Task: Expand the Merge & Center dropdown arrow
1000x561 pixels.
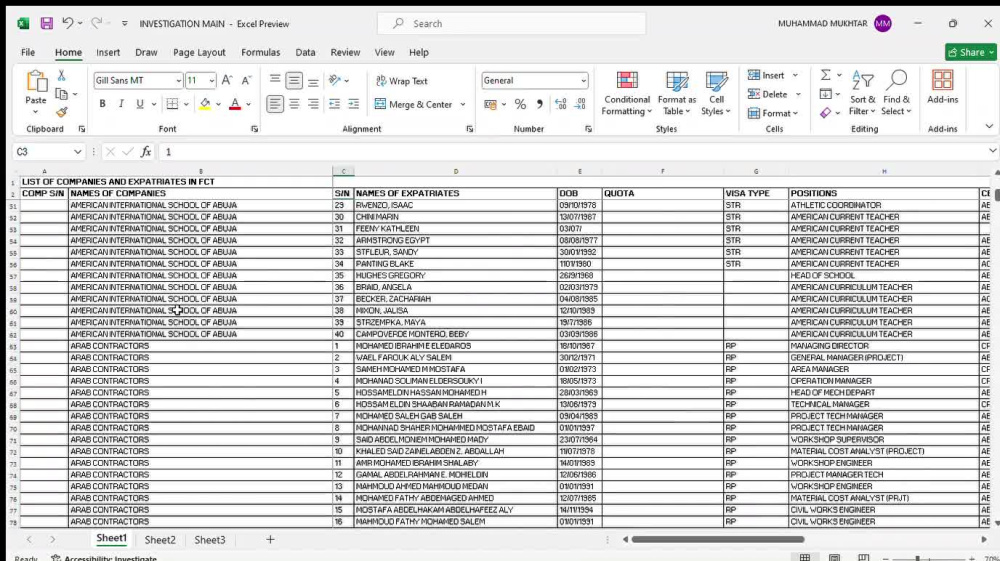Action: coord(463,104)
